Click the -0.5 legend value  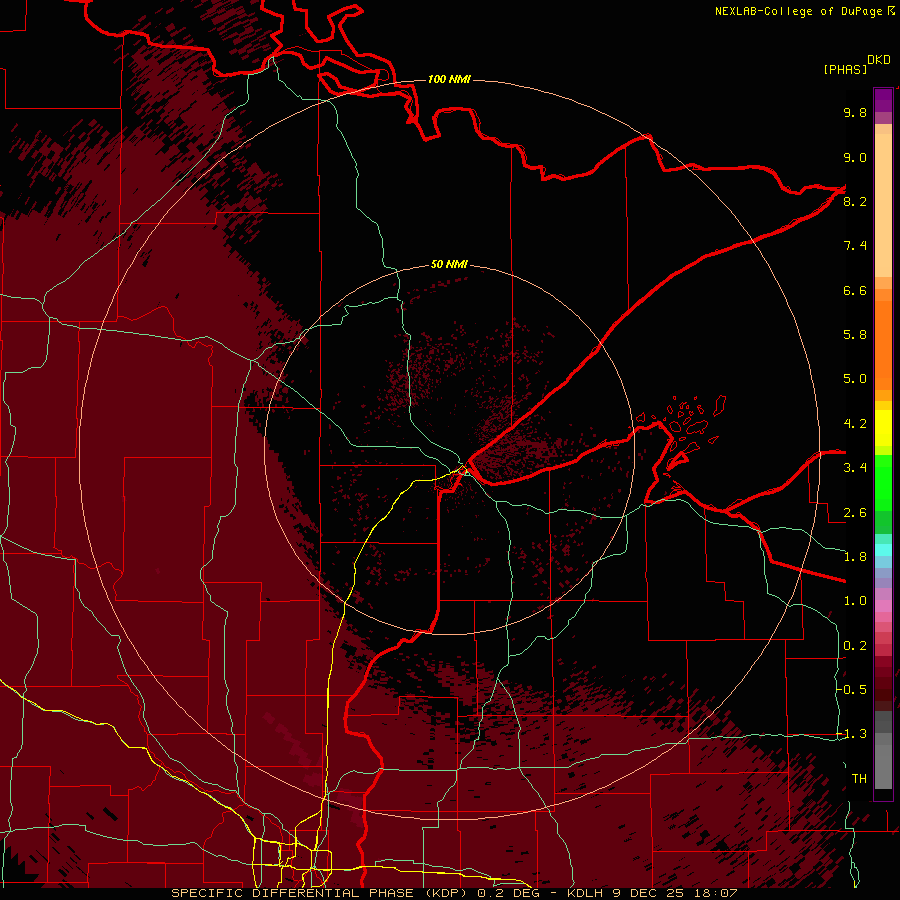(852, 689)
